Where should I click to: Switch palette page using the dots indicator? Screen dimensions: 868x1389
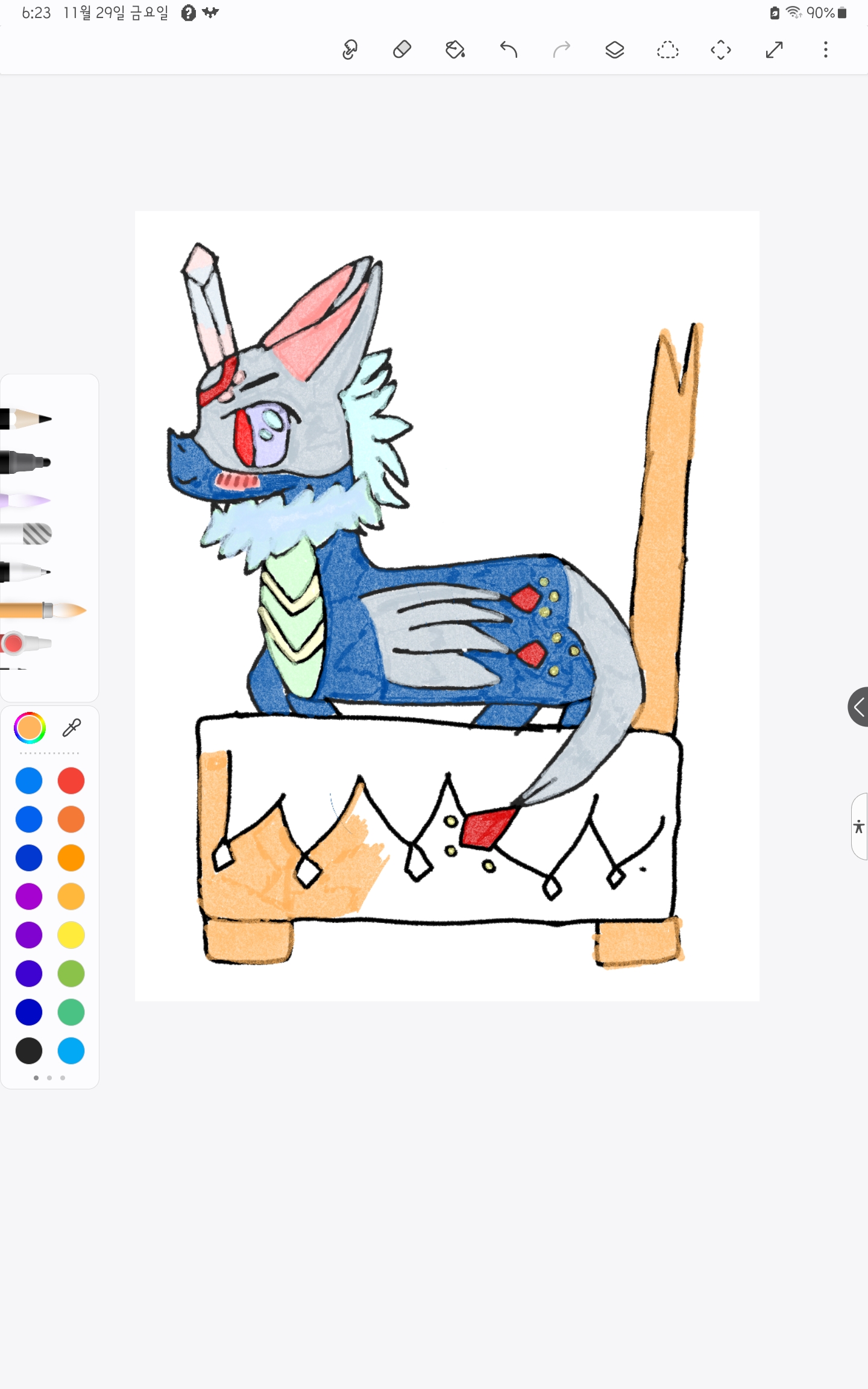click(49, 1078)
